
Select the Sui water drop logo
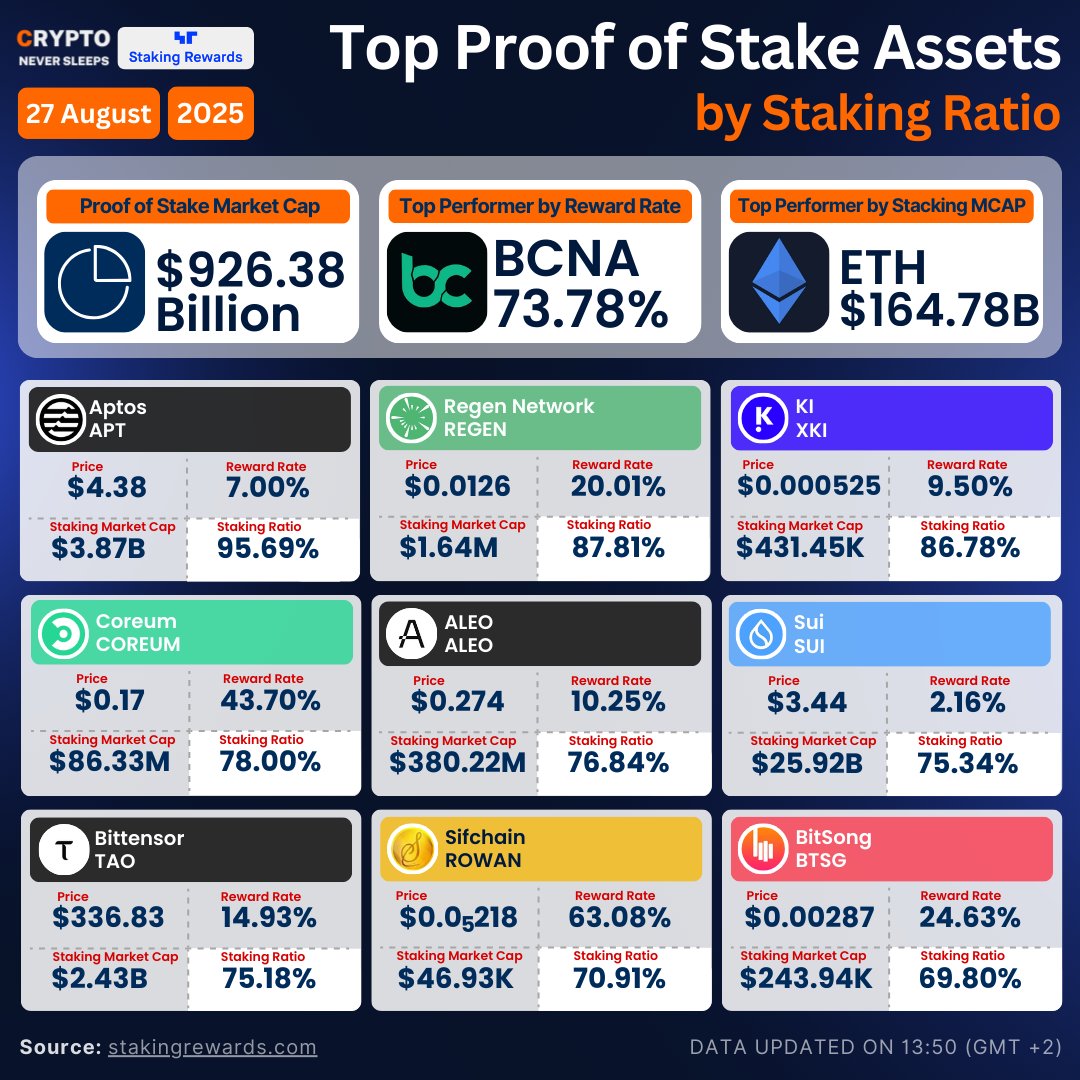760,634
